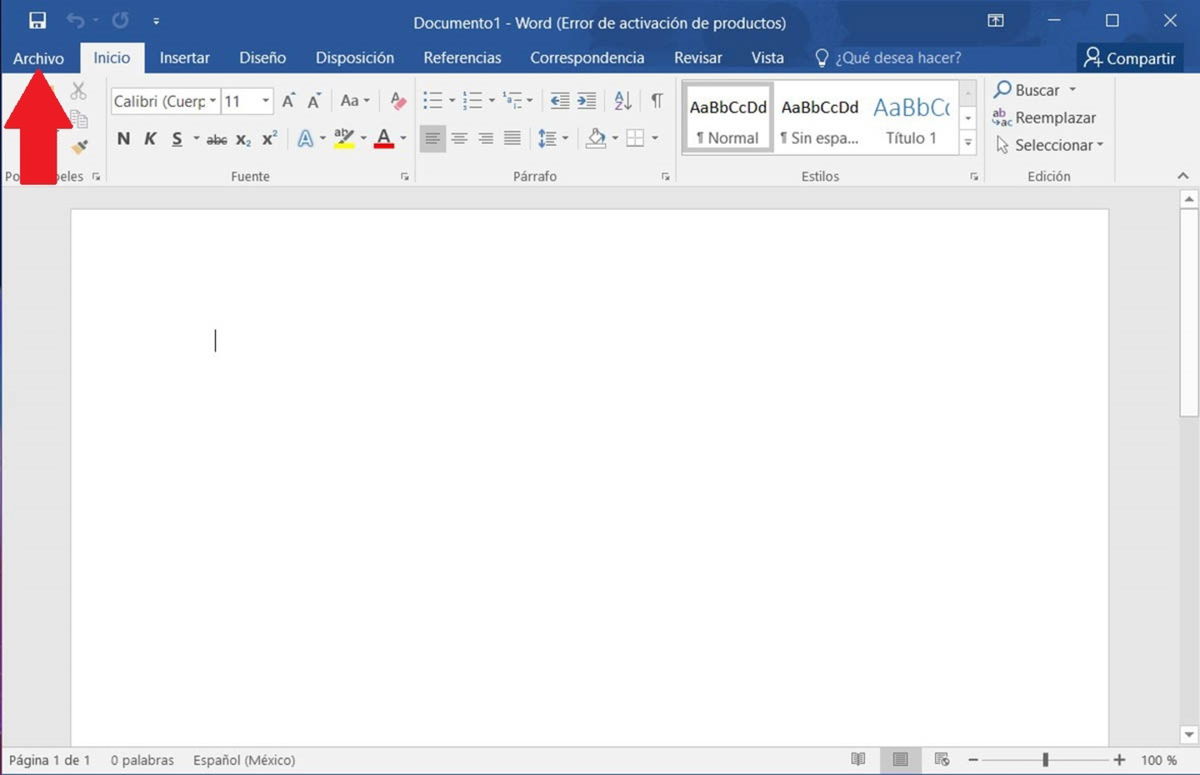Select the center alignment icon

[x=460, y=138]
